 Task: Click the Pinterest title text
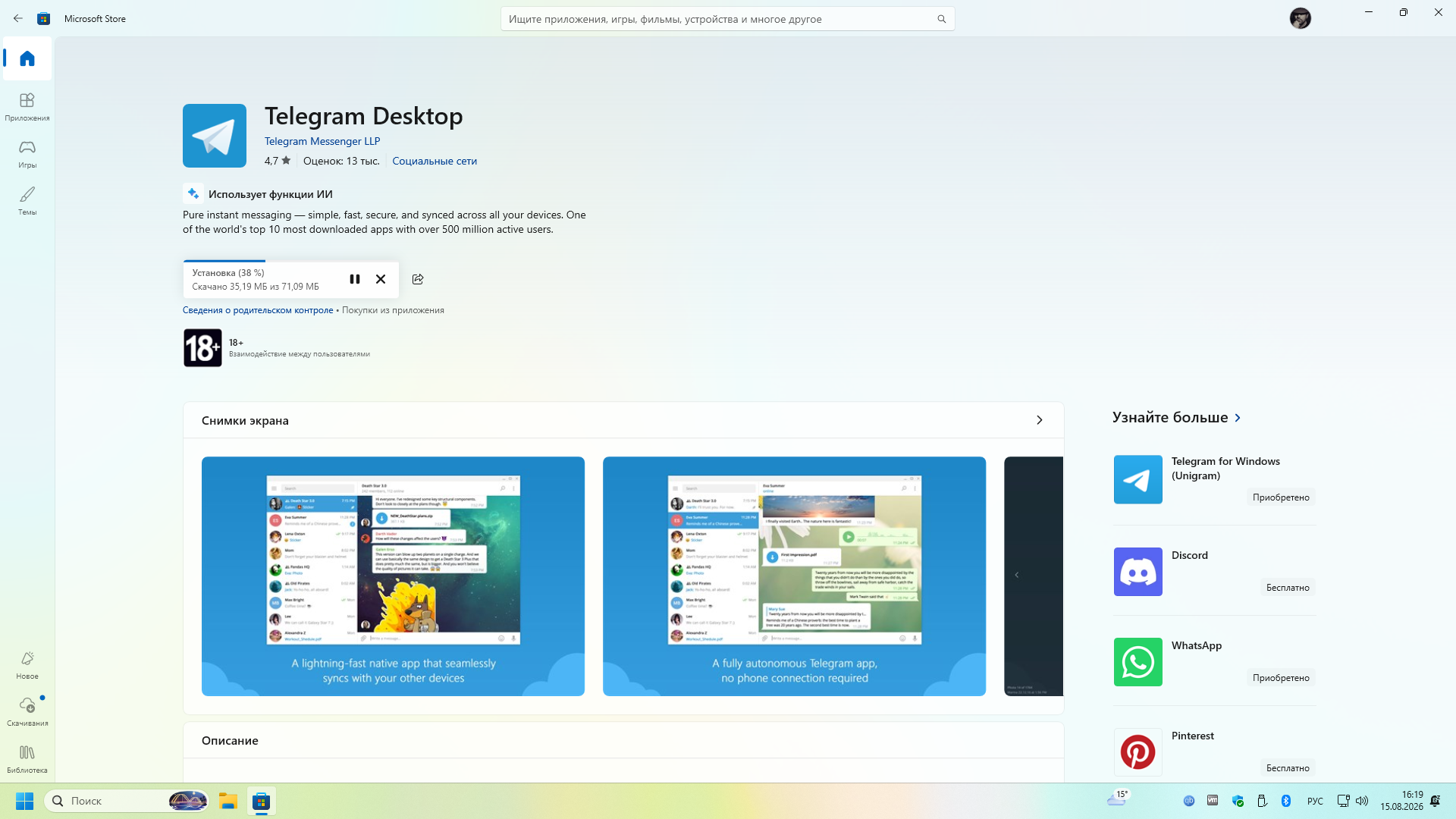1193,736
